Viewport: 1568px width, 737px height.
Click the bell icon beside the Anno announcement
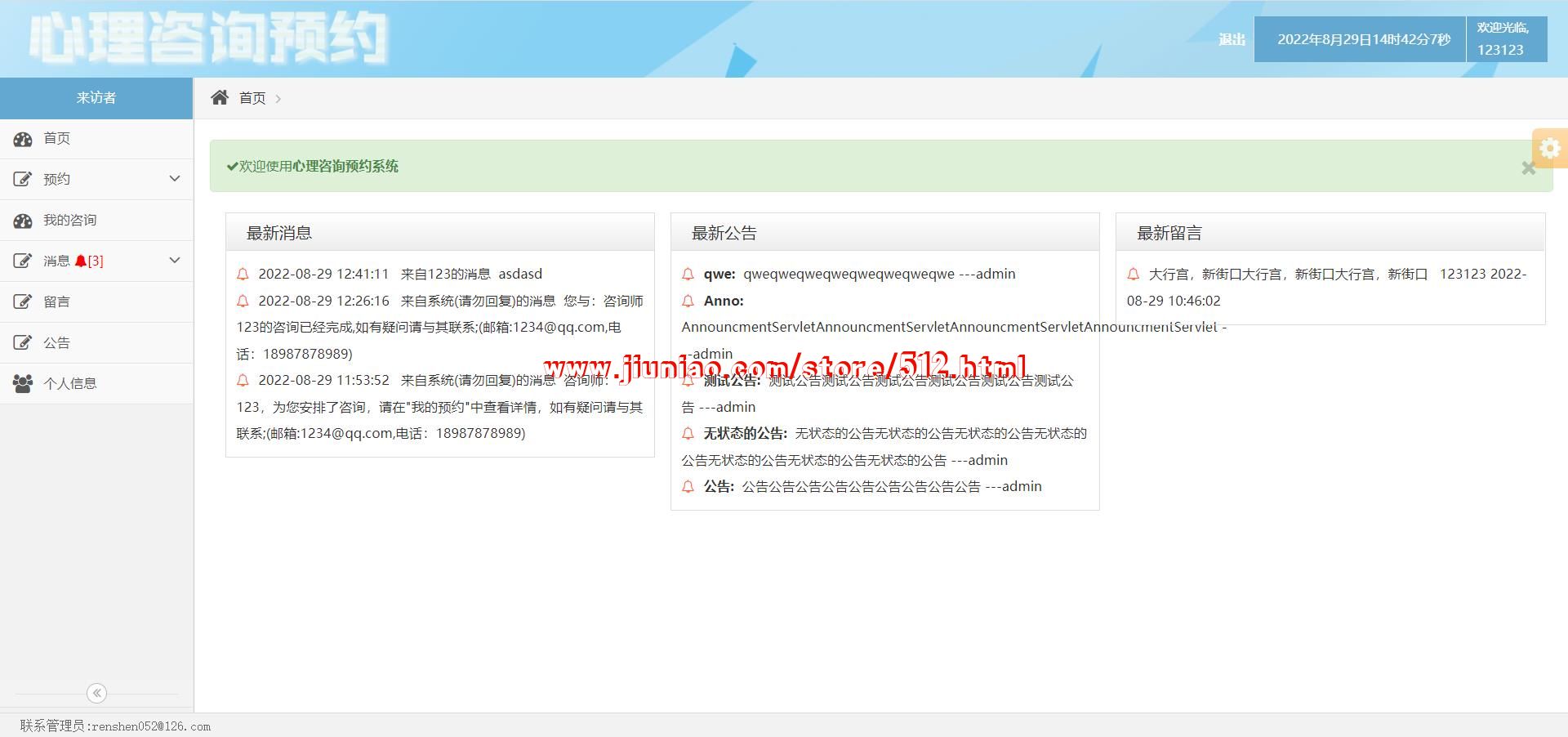(688, 301)
